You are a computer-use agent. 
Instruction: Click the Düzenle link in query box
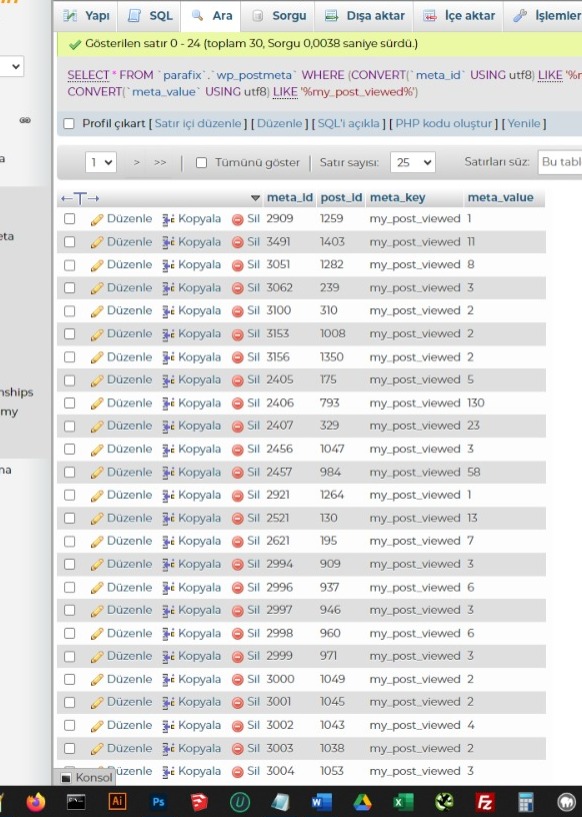pyautogui.click(x=279, y=123)
